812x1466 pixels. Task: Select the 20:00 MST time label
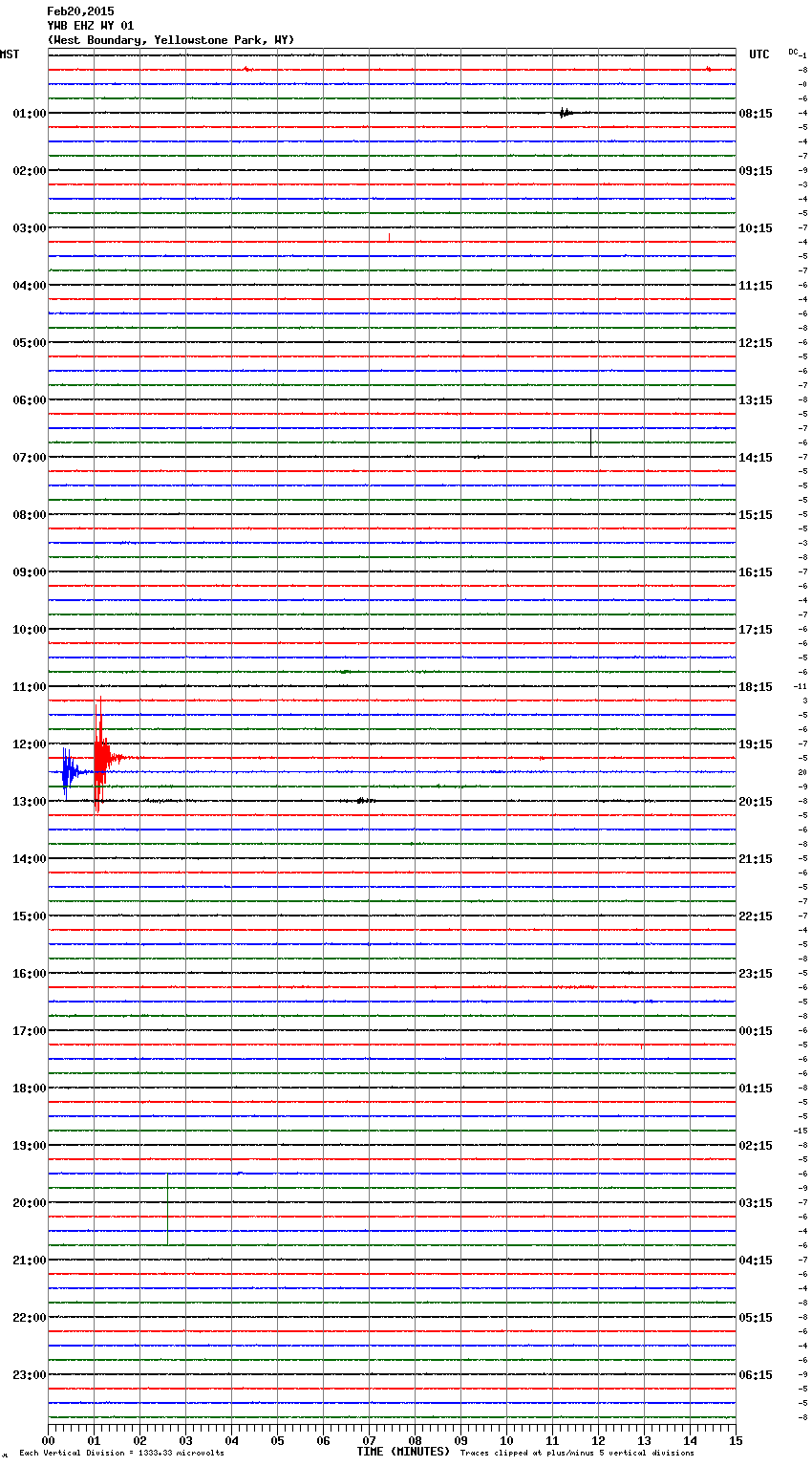(29, 1203)
